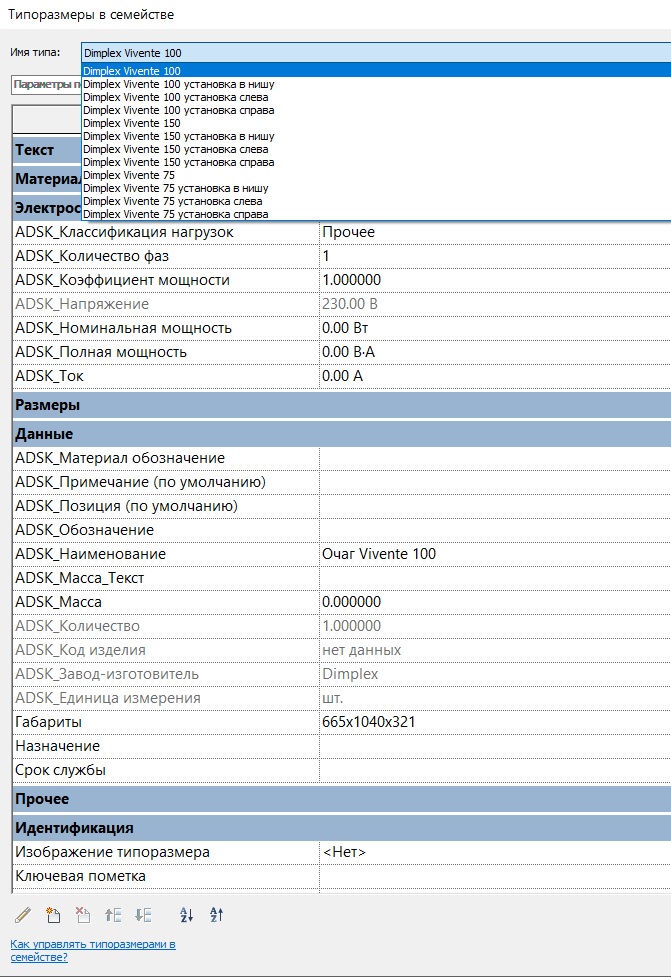This screenshot has height=977, width=671.
Task: Select the 'ADSK_Классификация нагрузок' parameter name
Action: click(x=125, y=232)
